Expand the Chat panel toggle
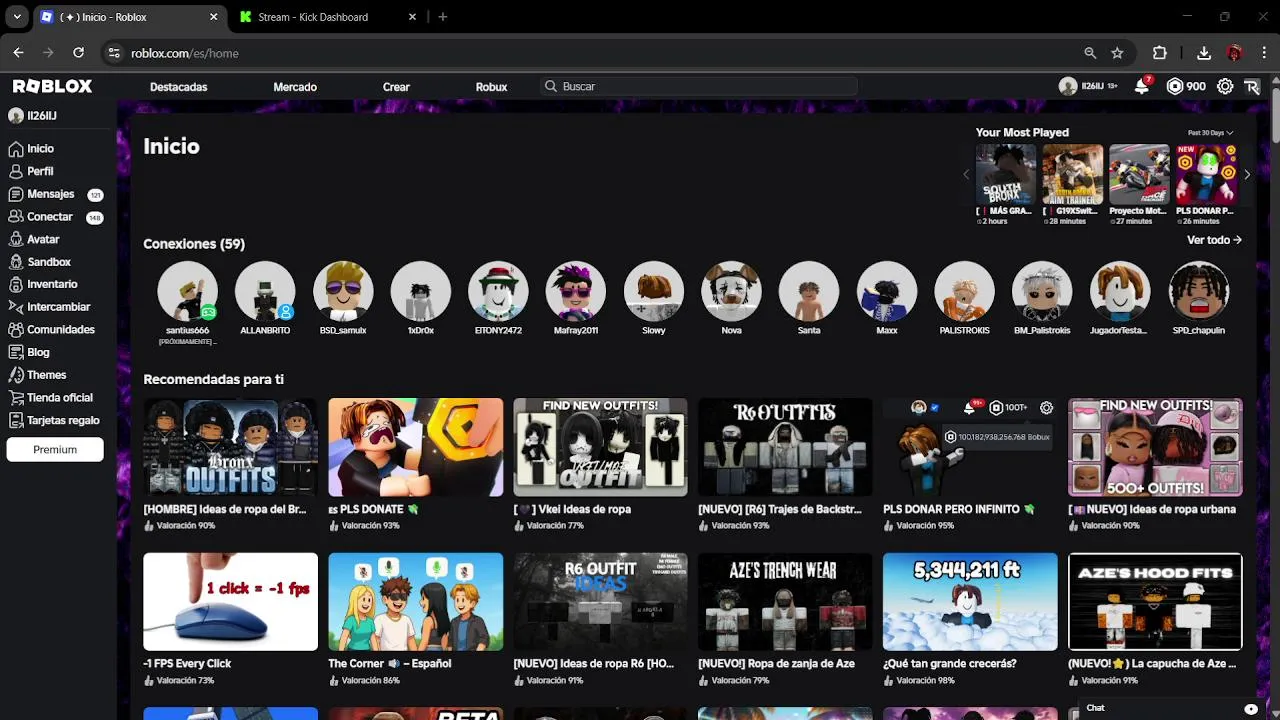Screen dimensions: 1280x720 click(x=1251, y=708)
